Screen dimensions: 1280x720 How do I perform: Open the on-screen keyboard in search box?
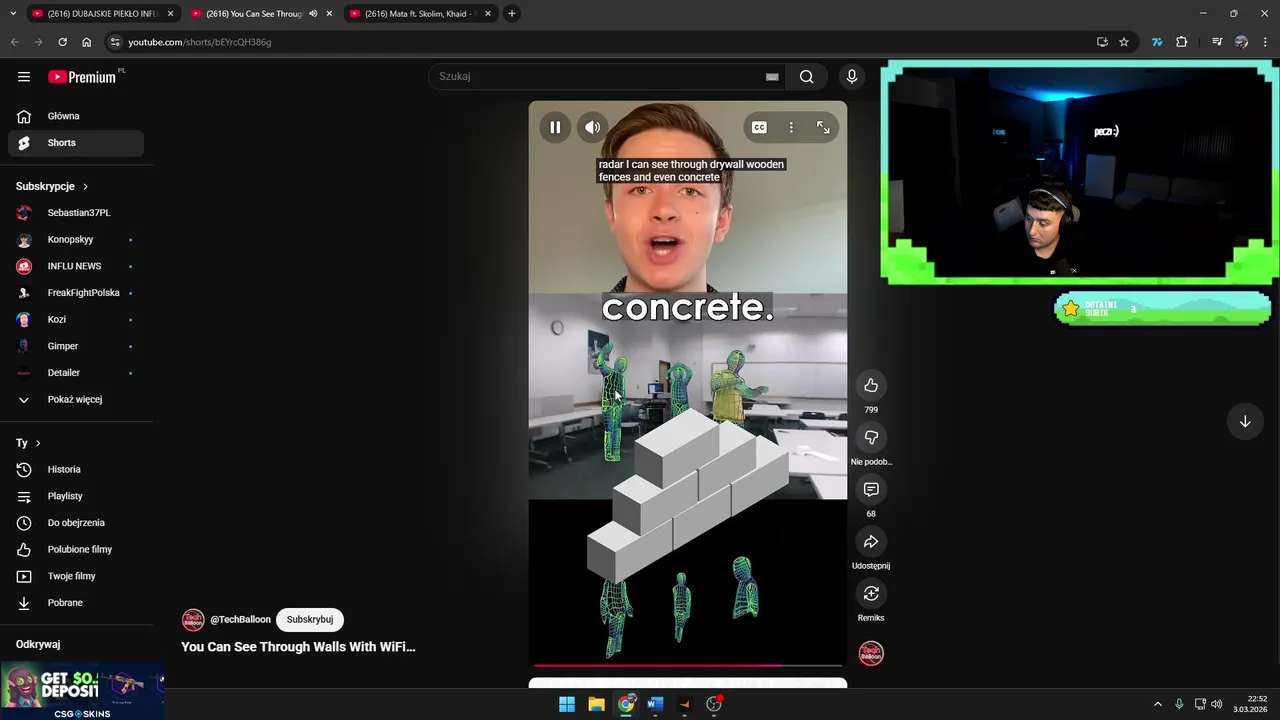[x=772, y=77]
